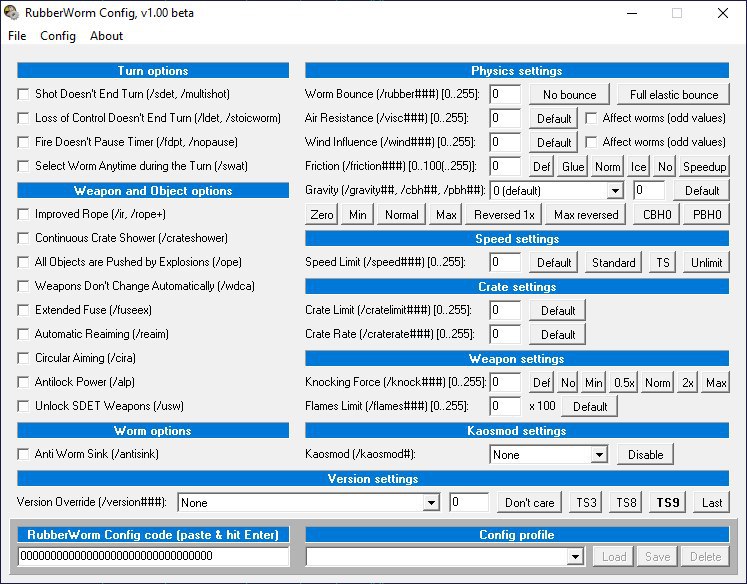The height and width of the screenshot is (584, 747).
Task: Reset Wind Influence with Default button
Action: coord(554,142)
